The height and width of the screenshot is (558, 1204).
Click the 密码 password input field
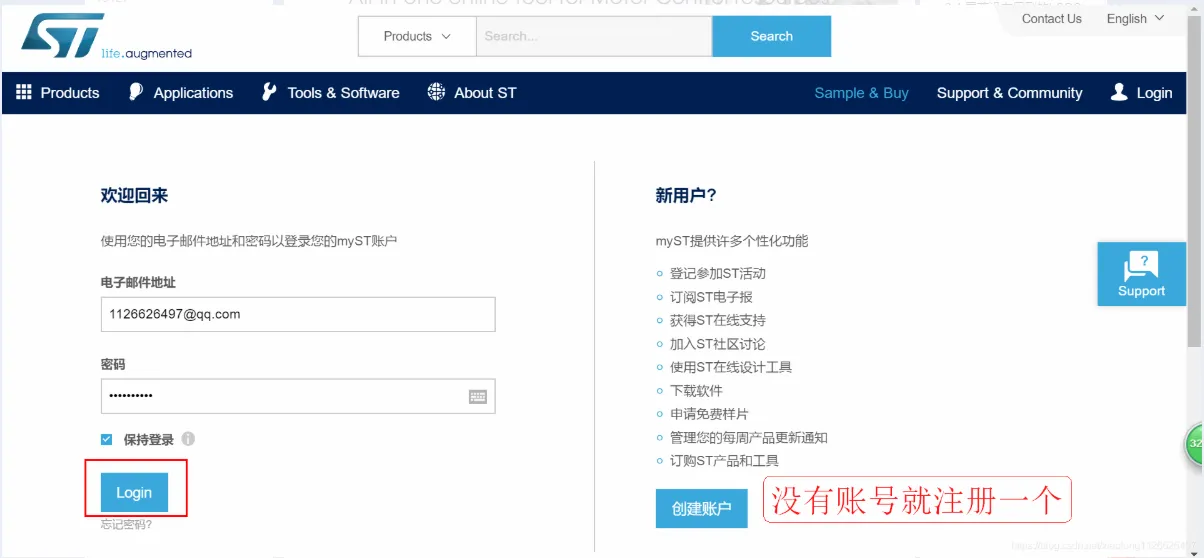(298, 396)
